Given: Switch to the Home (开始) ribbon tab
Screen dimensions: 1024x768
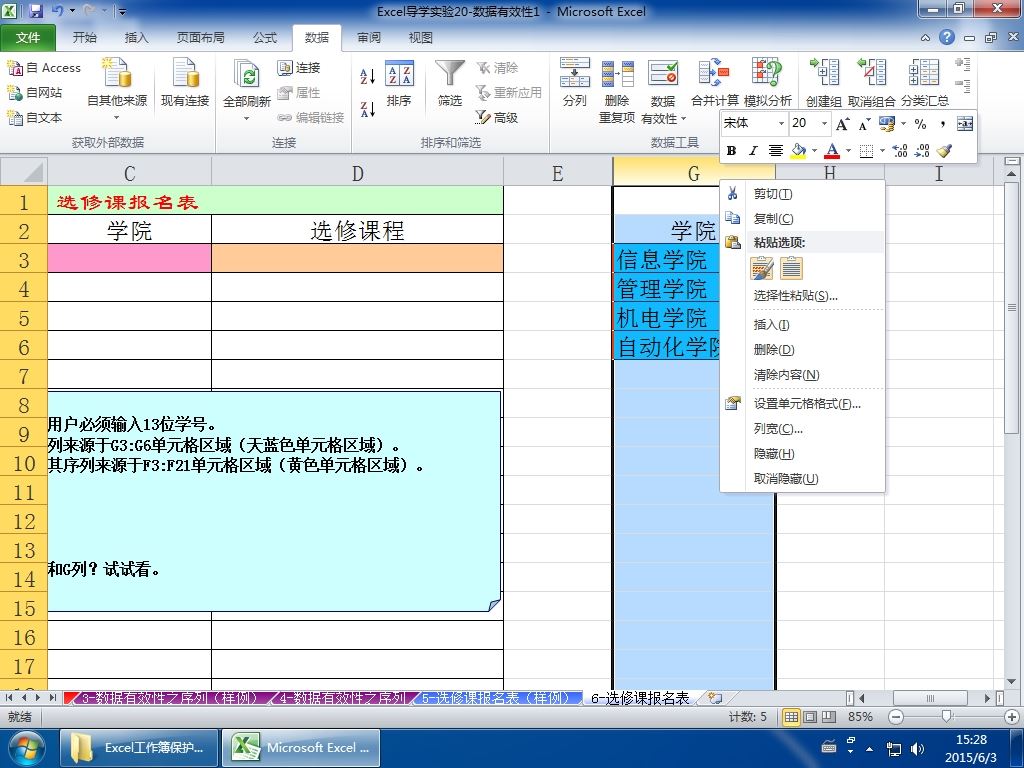Looking at the screenshot, I should pos(84,38).
